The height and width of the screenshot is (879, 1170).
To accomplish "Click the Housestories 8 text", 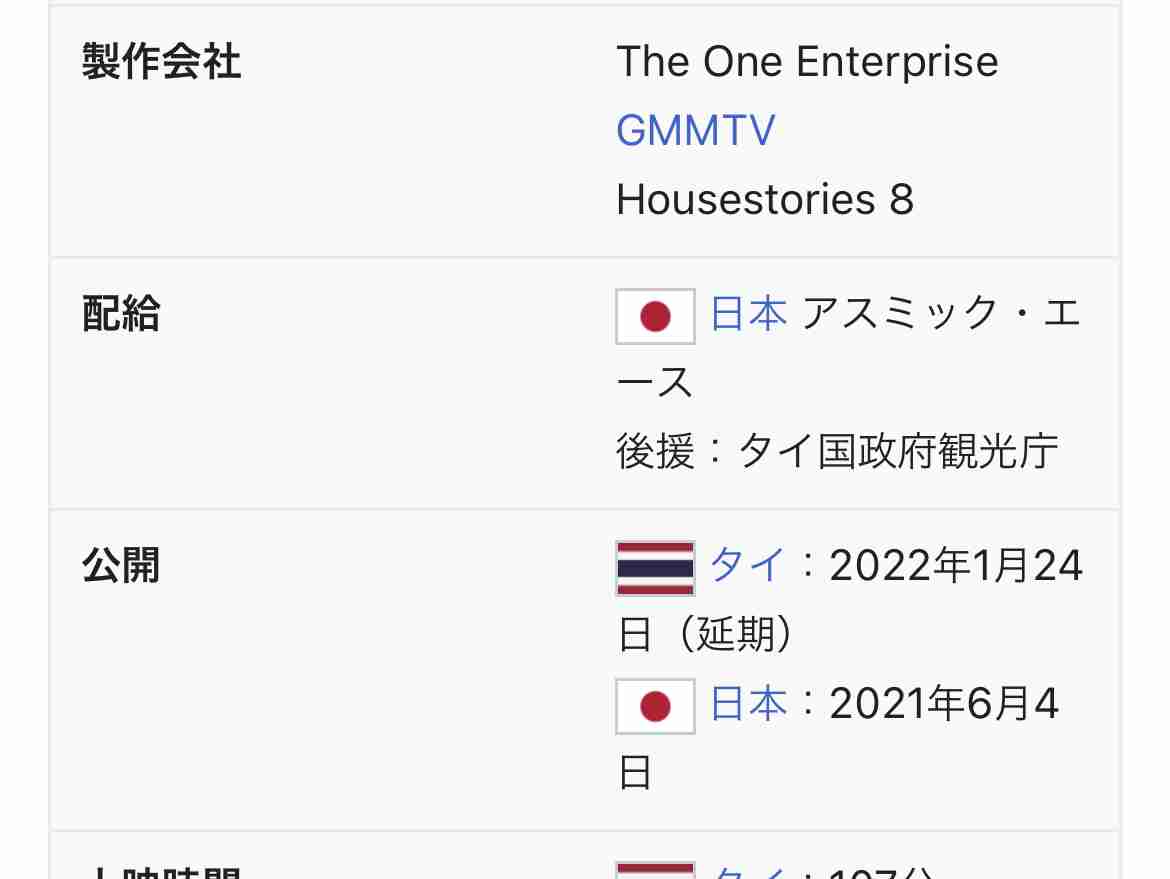I will point(765,199).
